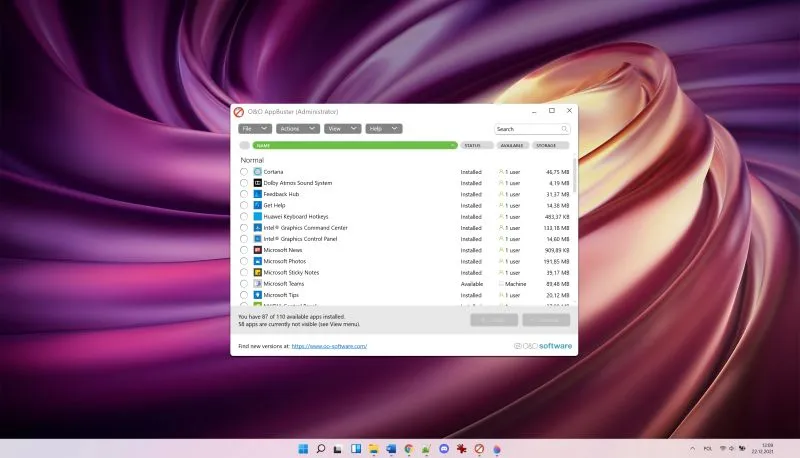Open taskbar Search
The height and width of the screenshot is (458, 800).
coord(320,449)
